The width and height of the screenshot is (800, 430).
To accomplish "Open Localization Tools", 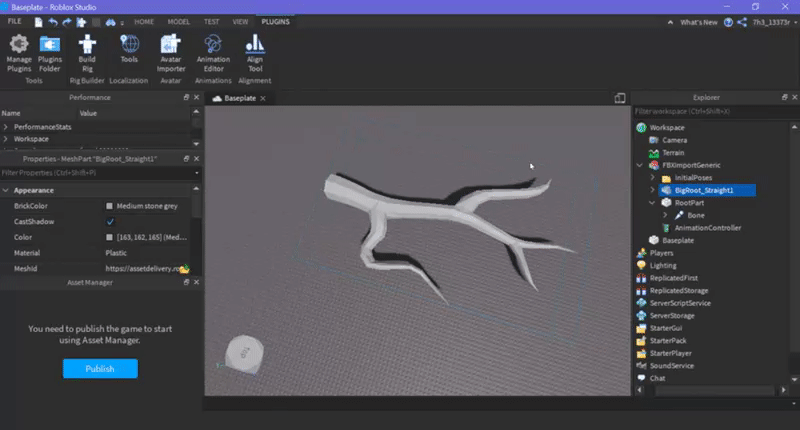I will (129, 49).
